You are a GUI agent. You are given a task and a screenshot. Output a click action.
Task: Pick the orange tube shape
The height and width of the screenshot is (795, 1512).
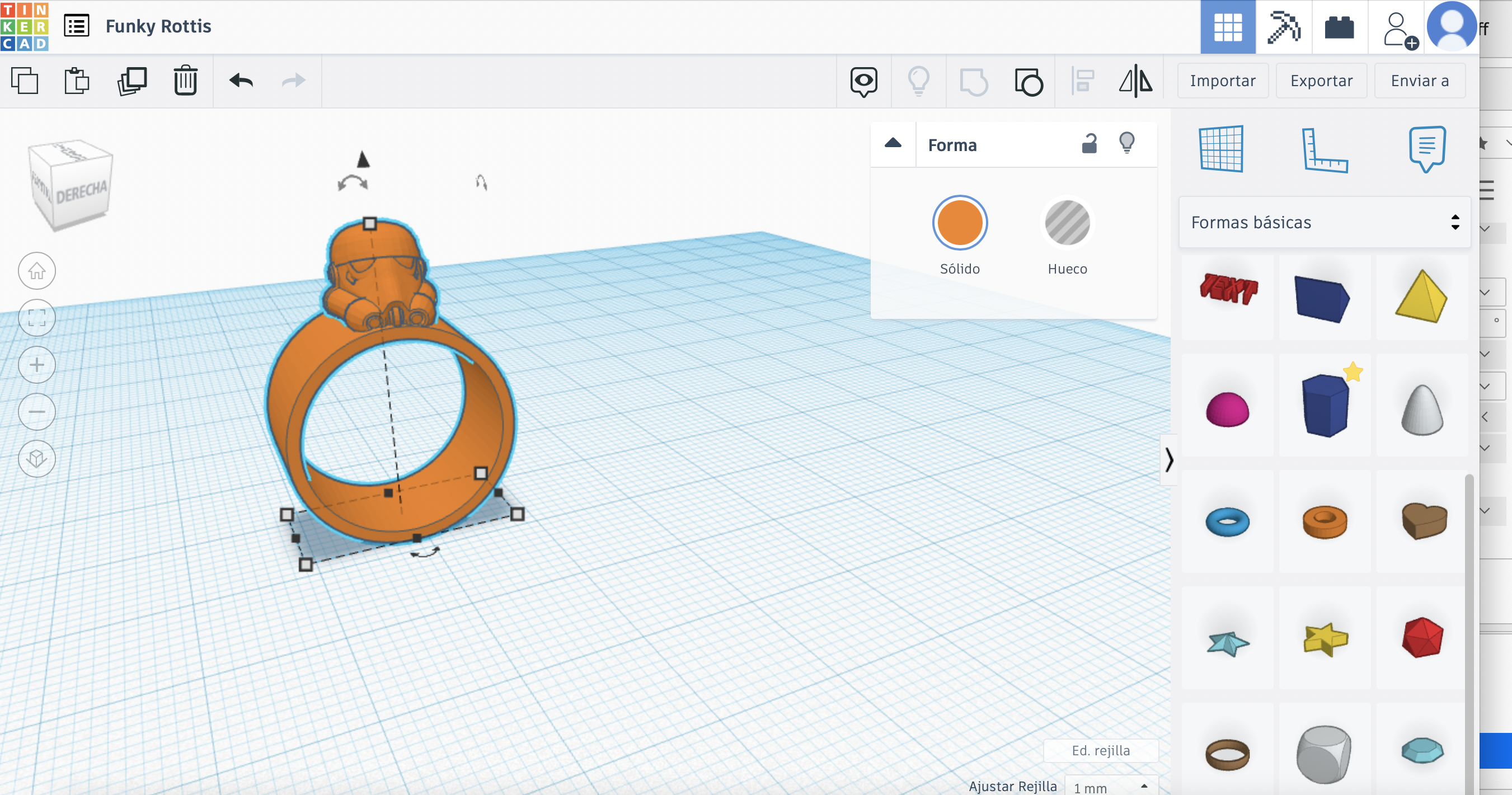click(1325, 521)
